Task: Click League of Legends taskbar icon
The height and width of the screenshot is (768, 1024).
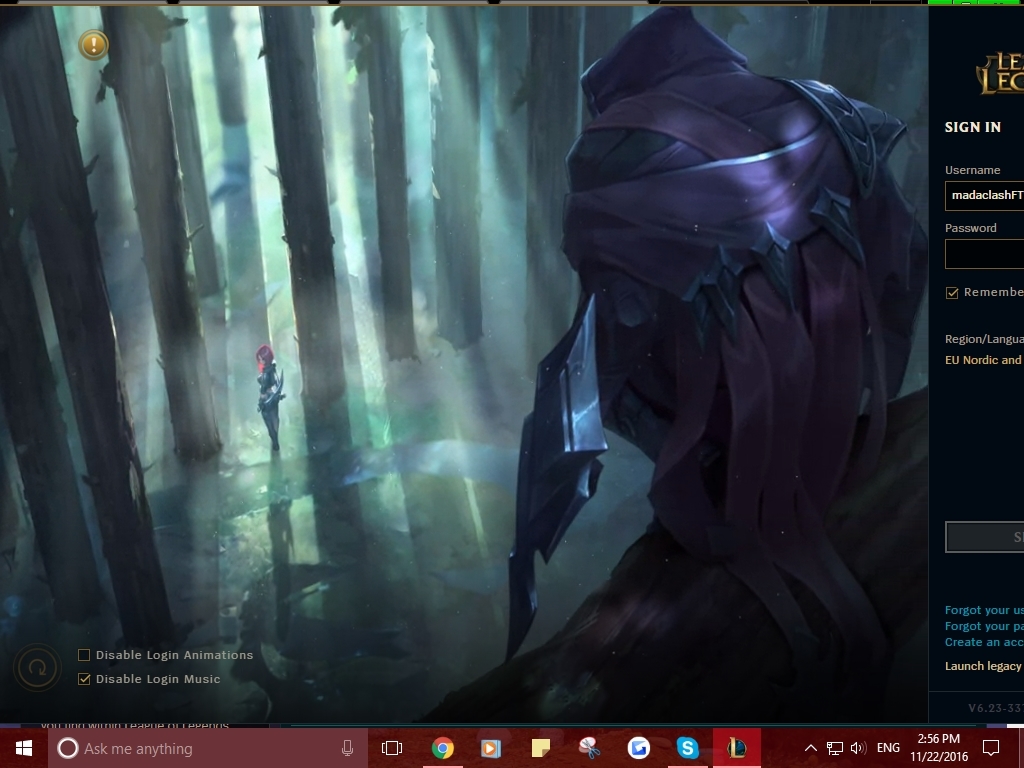Action: point(737,748)
